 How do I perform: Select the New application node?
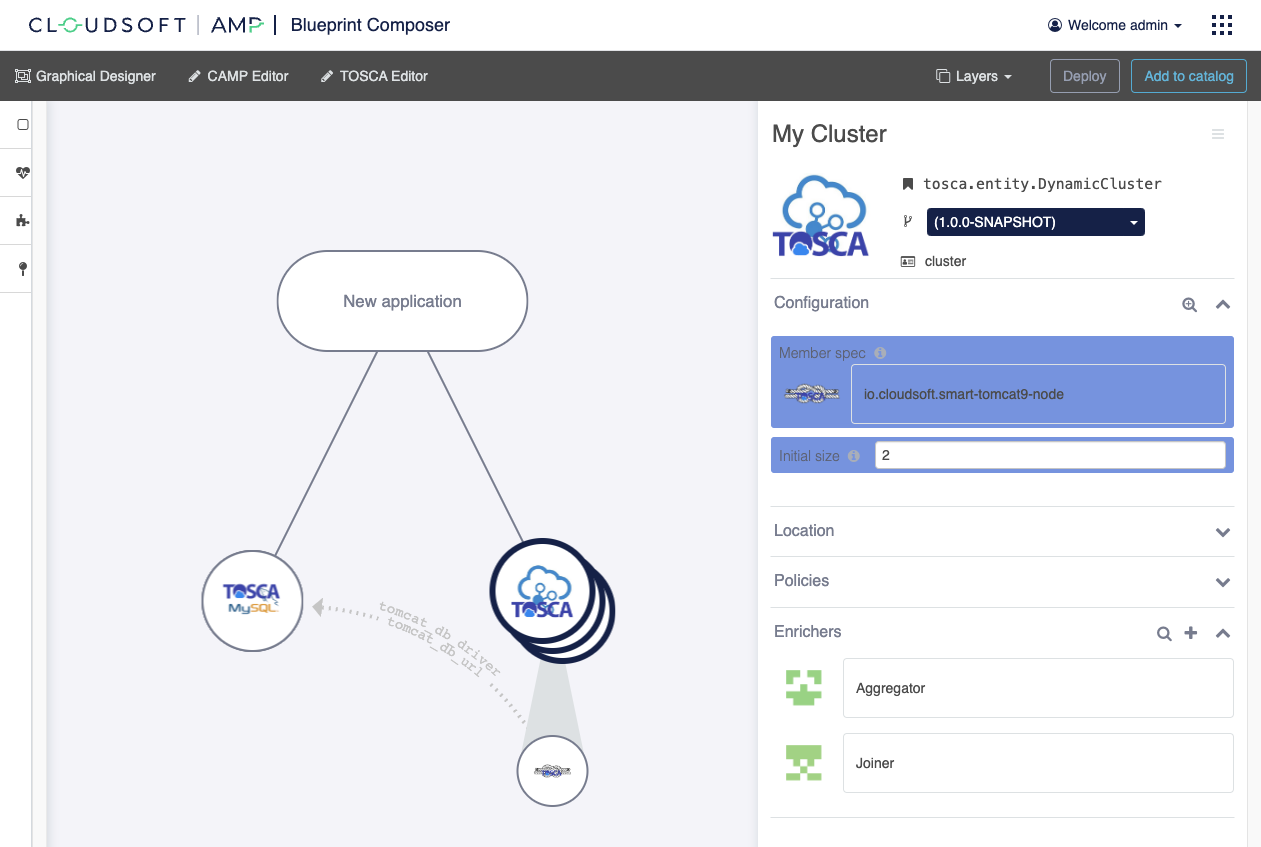pyautogui.click(x=402, y=301)
